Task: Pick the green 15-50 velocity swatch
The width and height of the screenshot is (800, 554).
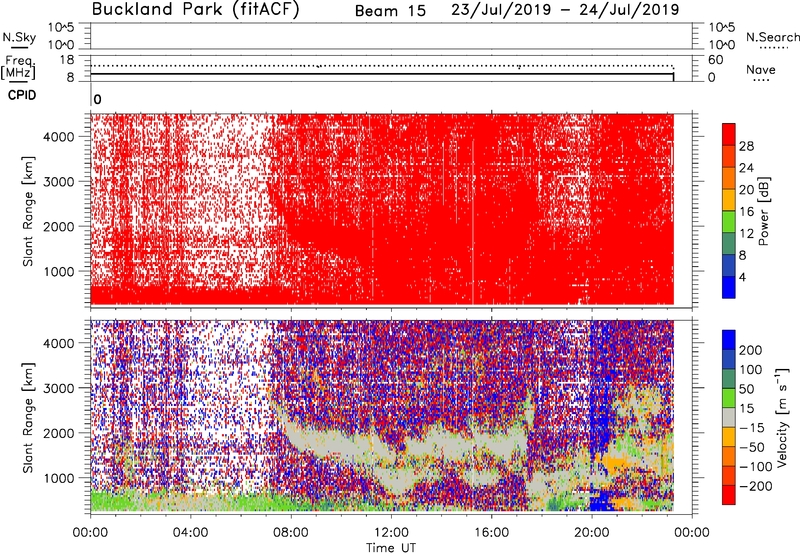Action: [x=729, y=399]
